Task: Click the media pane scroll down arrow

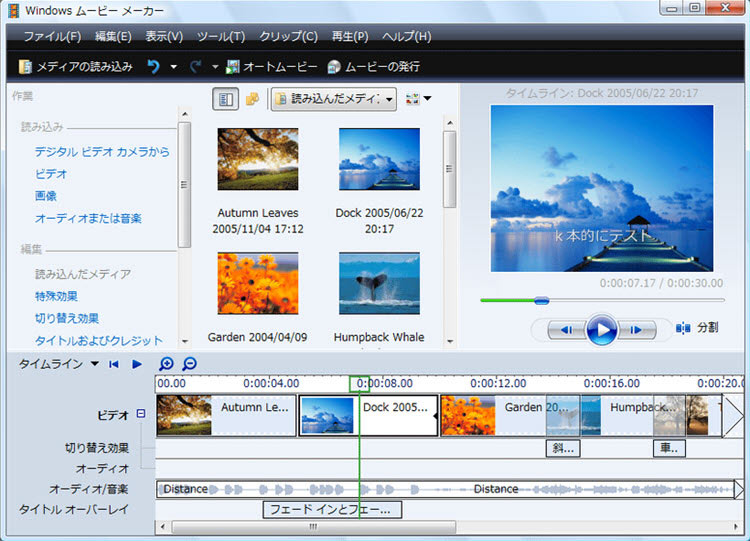Action: [450, 342]
